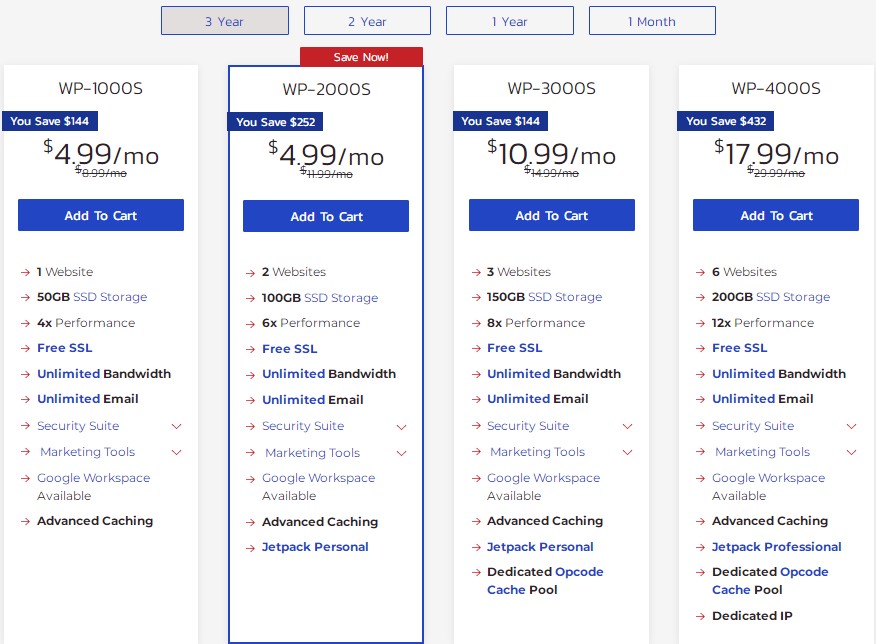The image size is (876, 644).
Task: Add WP-2000S plan to cart
Action: click(326, 216)
